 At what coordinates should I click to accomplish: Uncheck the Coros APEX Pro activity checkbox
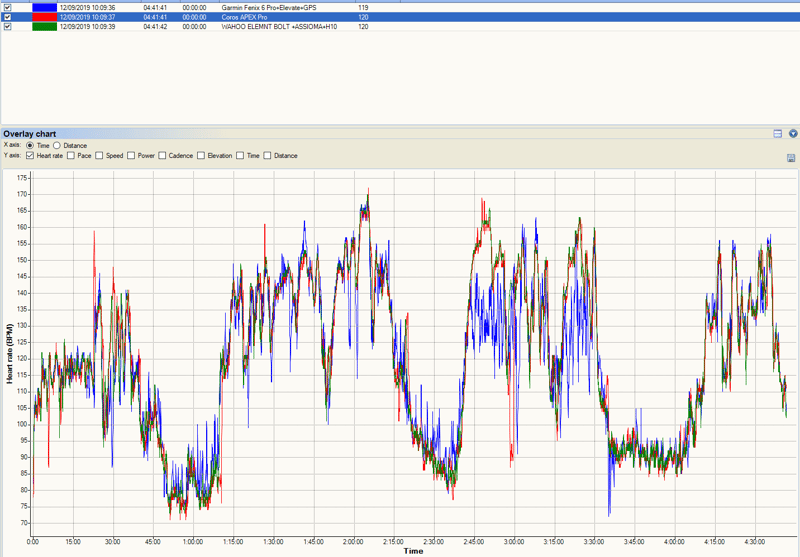click(9, 17)
